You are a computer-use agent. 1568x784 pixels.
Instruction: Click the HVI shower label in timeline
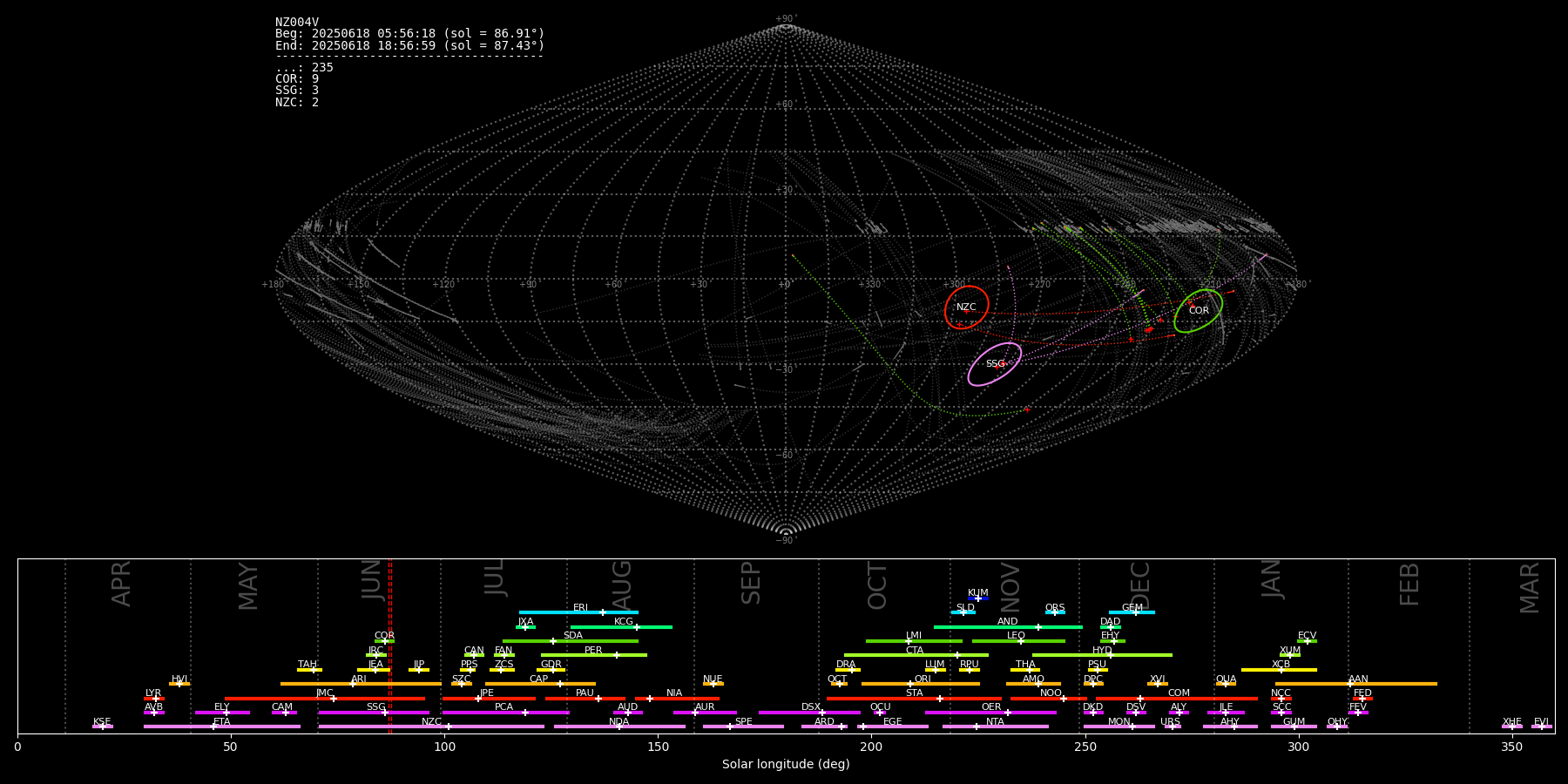pyautogui.click(x=179, y=679)
